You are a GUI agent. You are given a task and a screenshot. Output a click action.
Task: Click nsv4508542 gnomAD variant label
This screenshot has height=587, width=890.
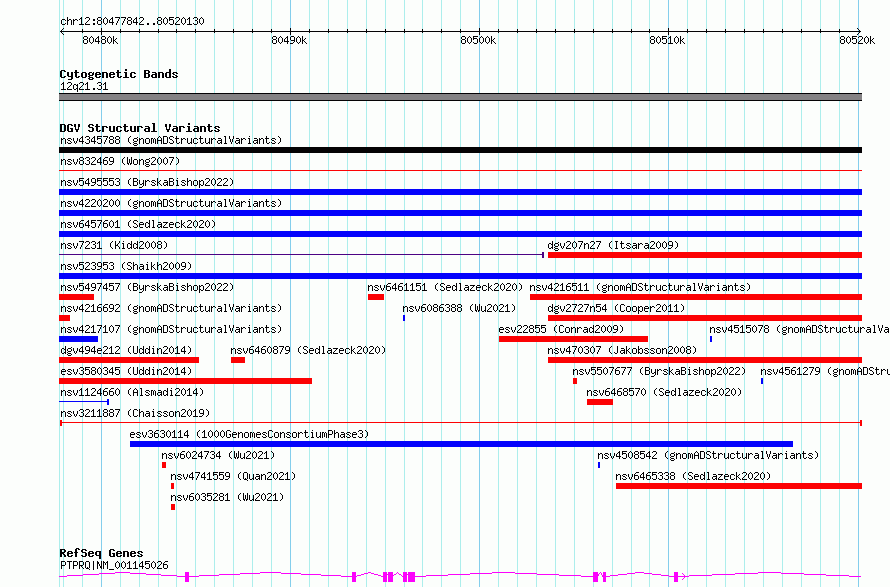tap(708, 455)
